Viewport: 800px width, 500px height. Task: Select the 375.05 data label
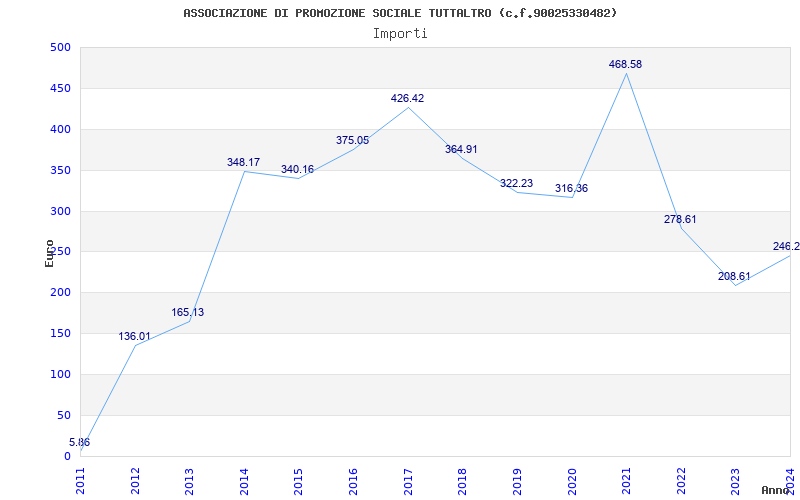[352, 140]
